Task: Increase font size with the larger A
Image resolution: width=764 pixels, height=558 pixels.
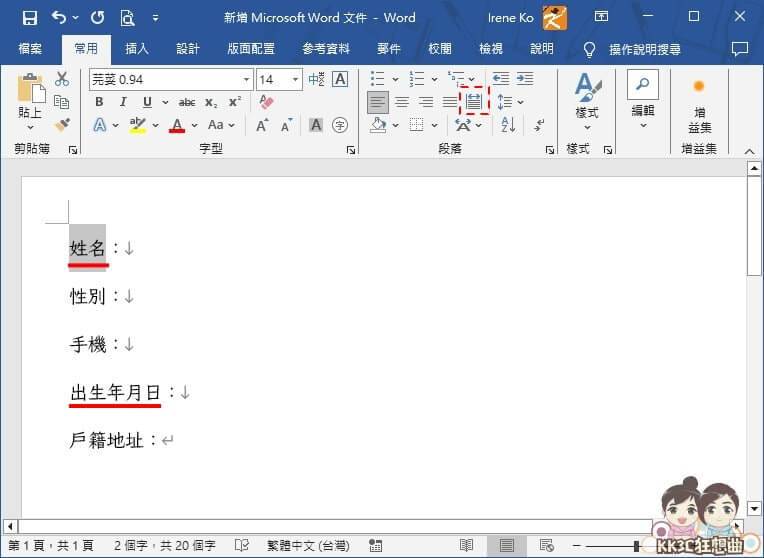Action: pyautogui.click(x=262, y=126)
